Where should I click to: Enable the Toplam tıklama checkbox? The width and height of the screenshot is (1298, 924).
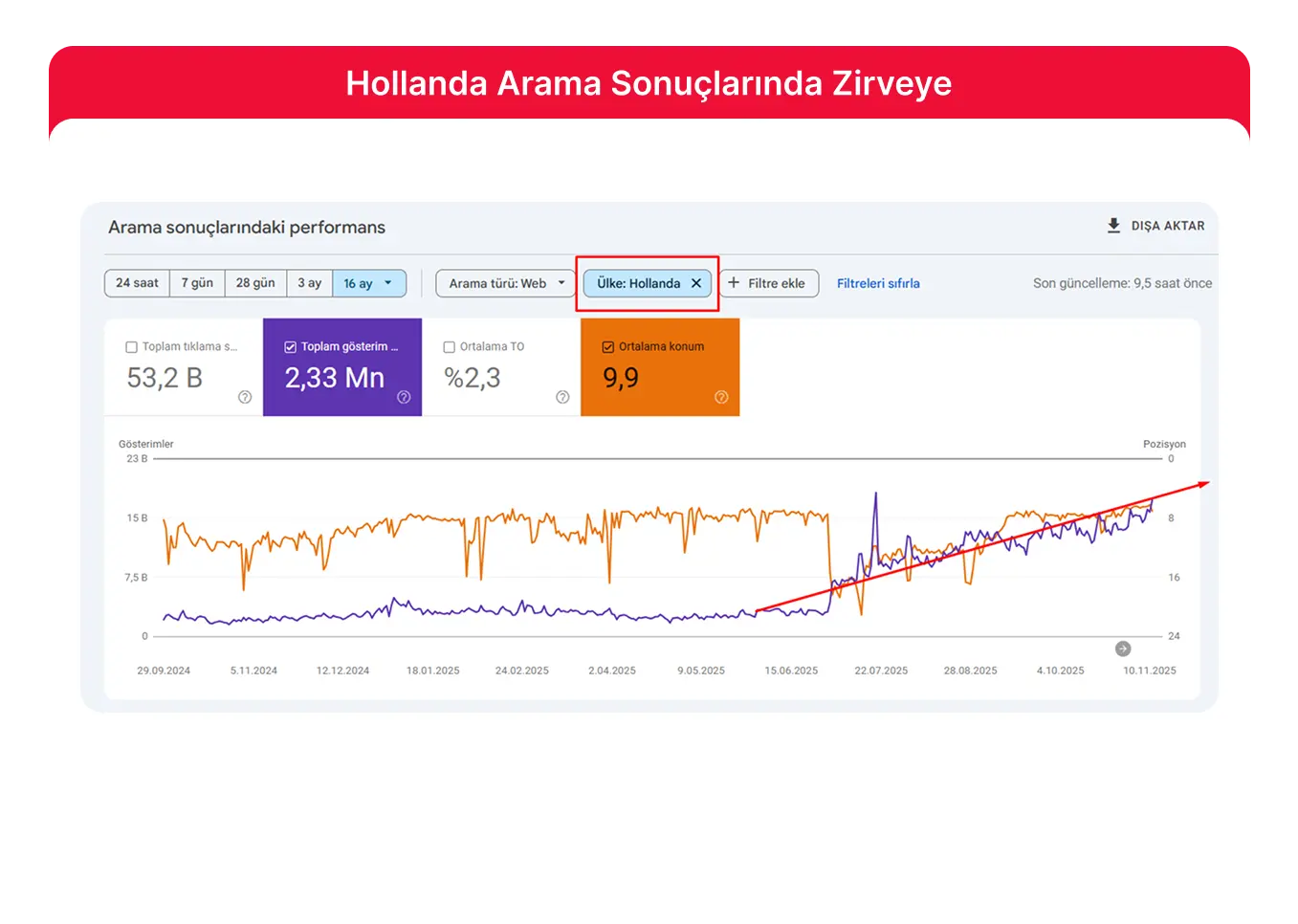pyautogui.click(x=132, y=347)
